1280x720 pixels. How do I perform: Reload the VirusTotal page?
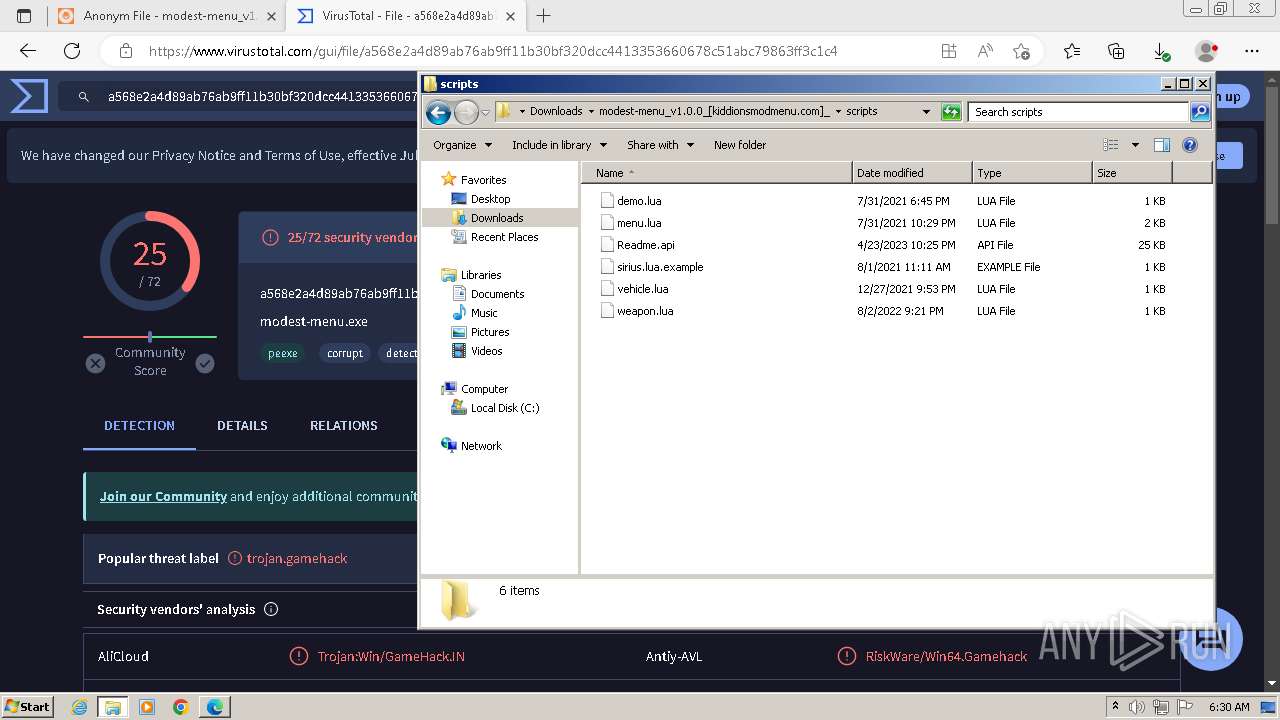[72, 51]
